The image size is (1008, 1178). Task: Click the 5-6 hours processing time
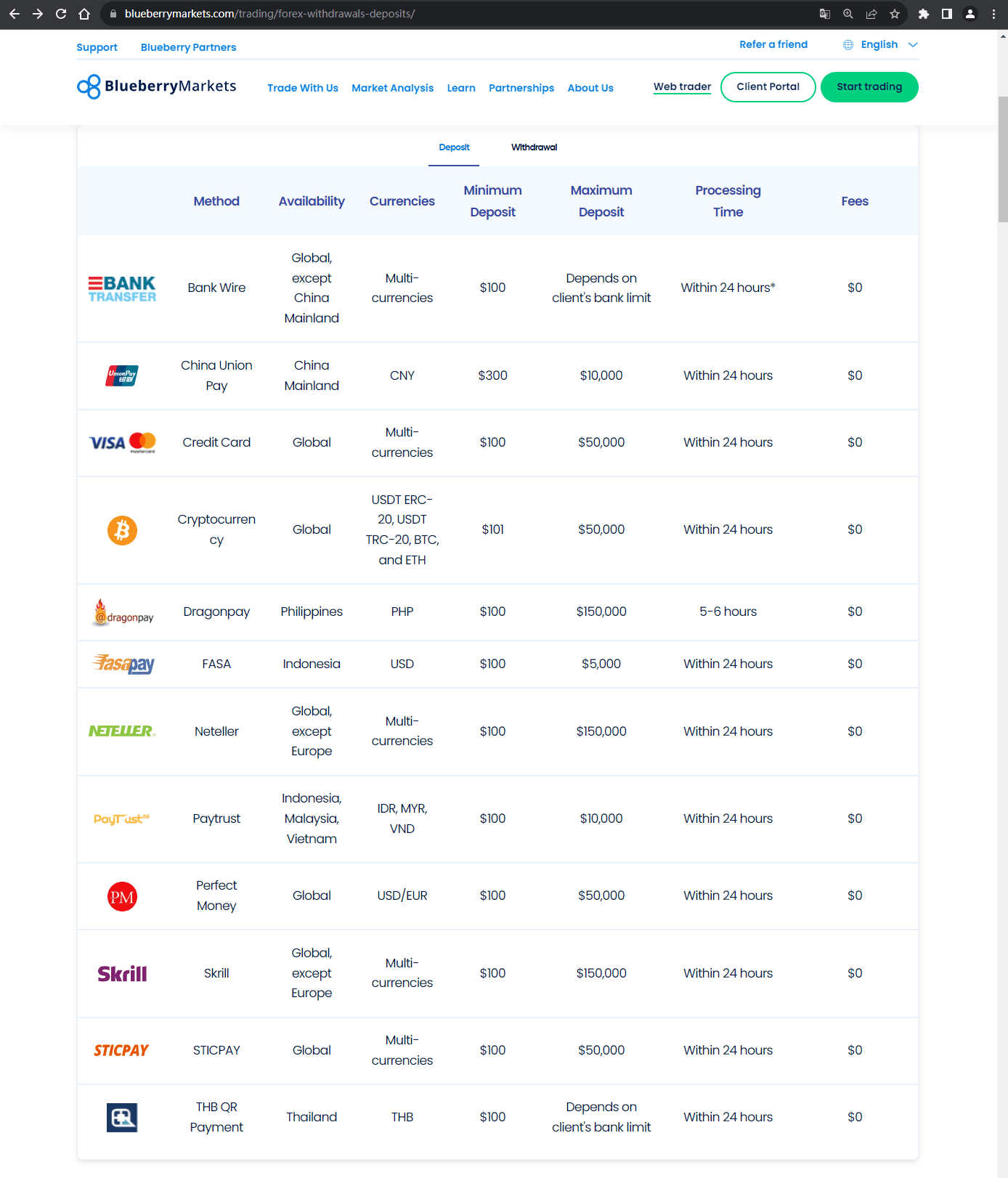(x=728, y=612)
